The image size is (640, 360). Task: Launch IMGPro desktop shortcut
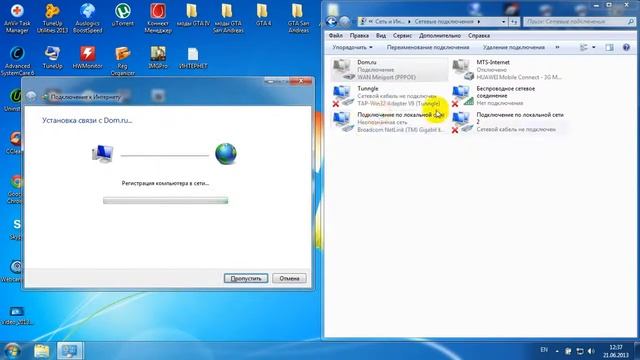point(158,58)
